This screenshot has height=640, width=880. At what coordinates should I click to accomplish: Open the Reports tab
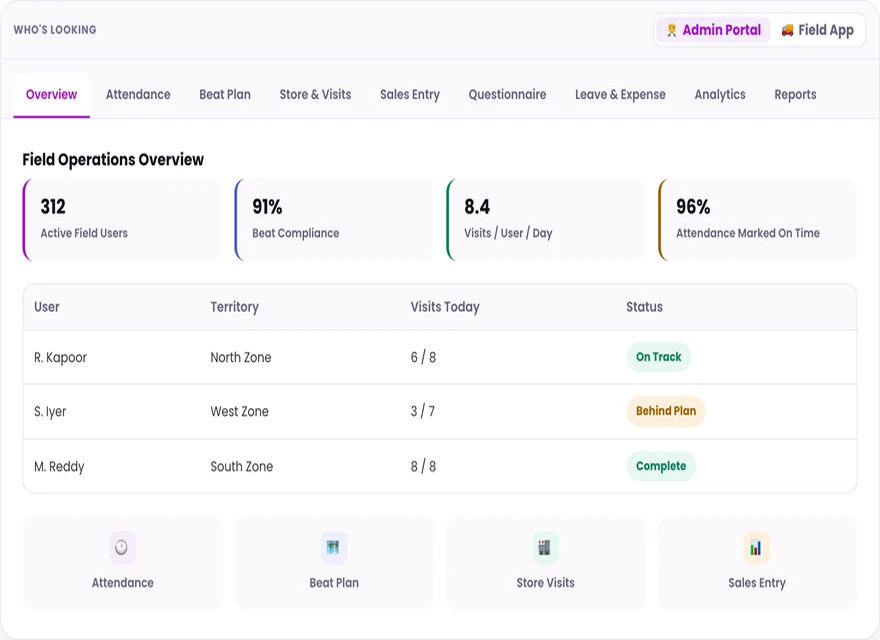pyautogui.click(x=795, y=94)
